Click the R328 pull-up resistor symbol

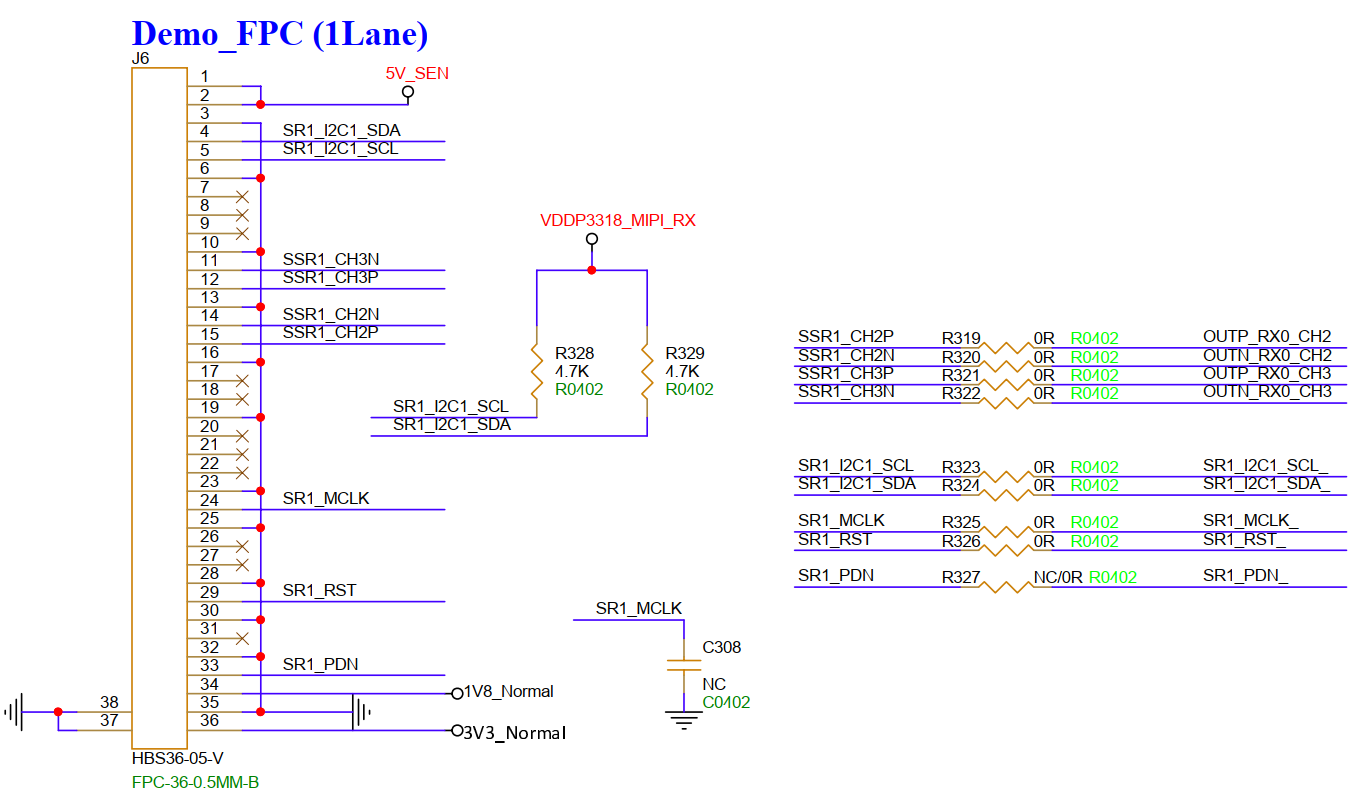click(x=537, y=371)
